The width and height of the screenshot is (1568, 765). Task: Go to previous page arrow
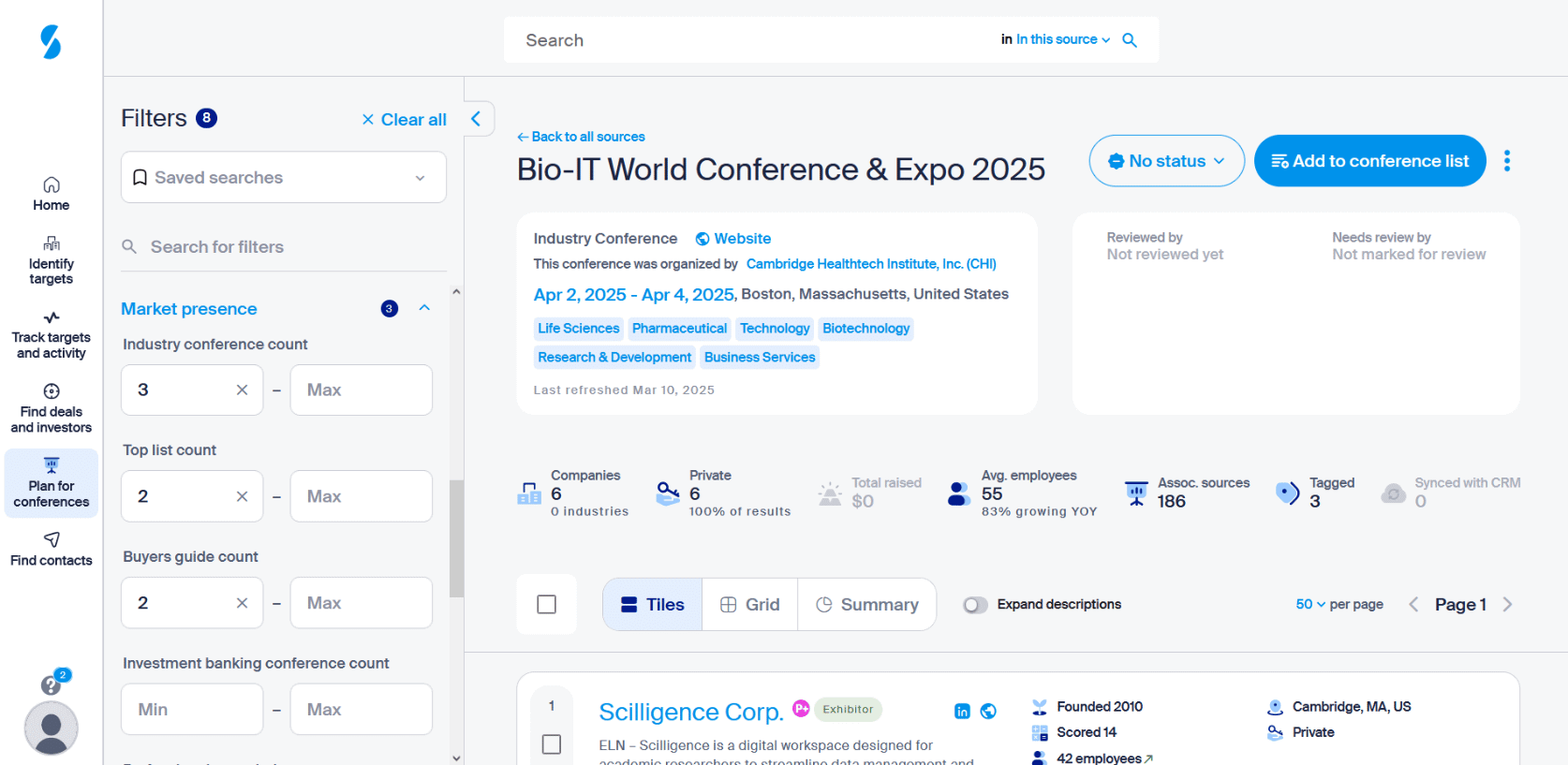click(1414, 605)
